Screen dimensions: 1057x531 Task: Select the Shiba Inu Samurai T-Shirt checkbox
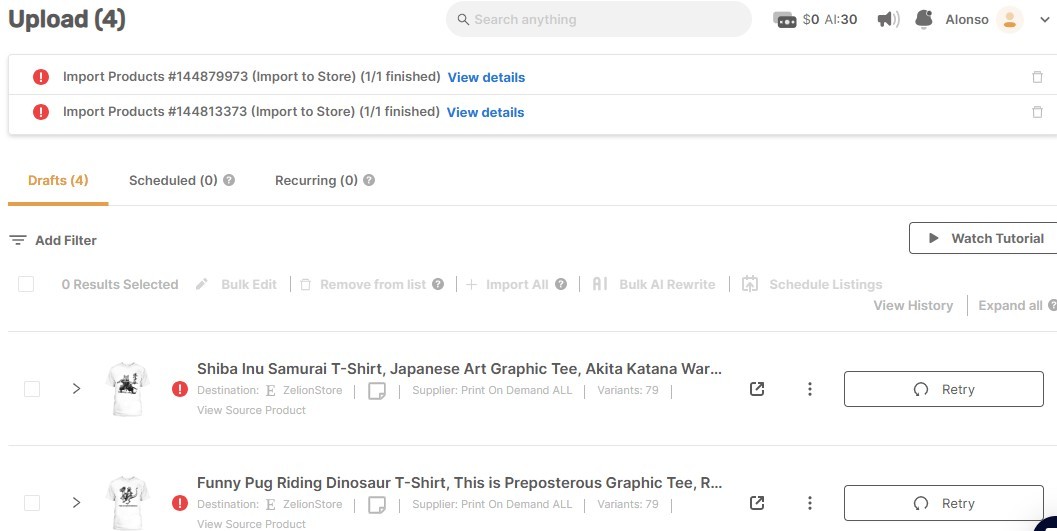[32, 389]
